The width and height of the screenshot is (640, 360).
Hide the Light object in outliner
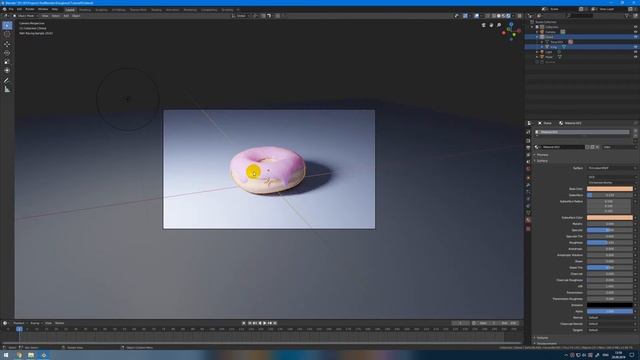click(636, 52)
